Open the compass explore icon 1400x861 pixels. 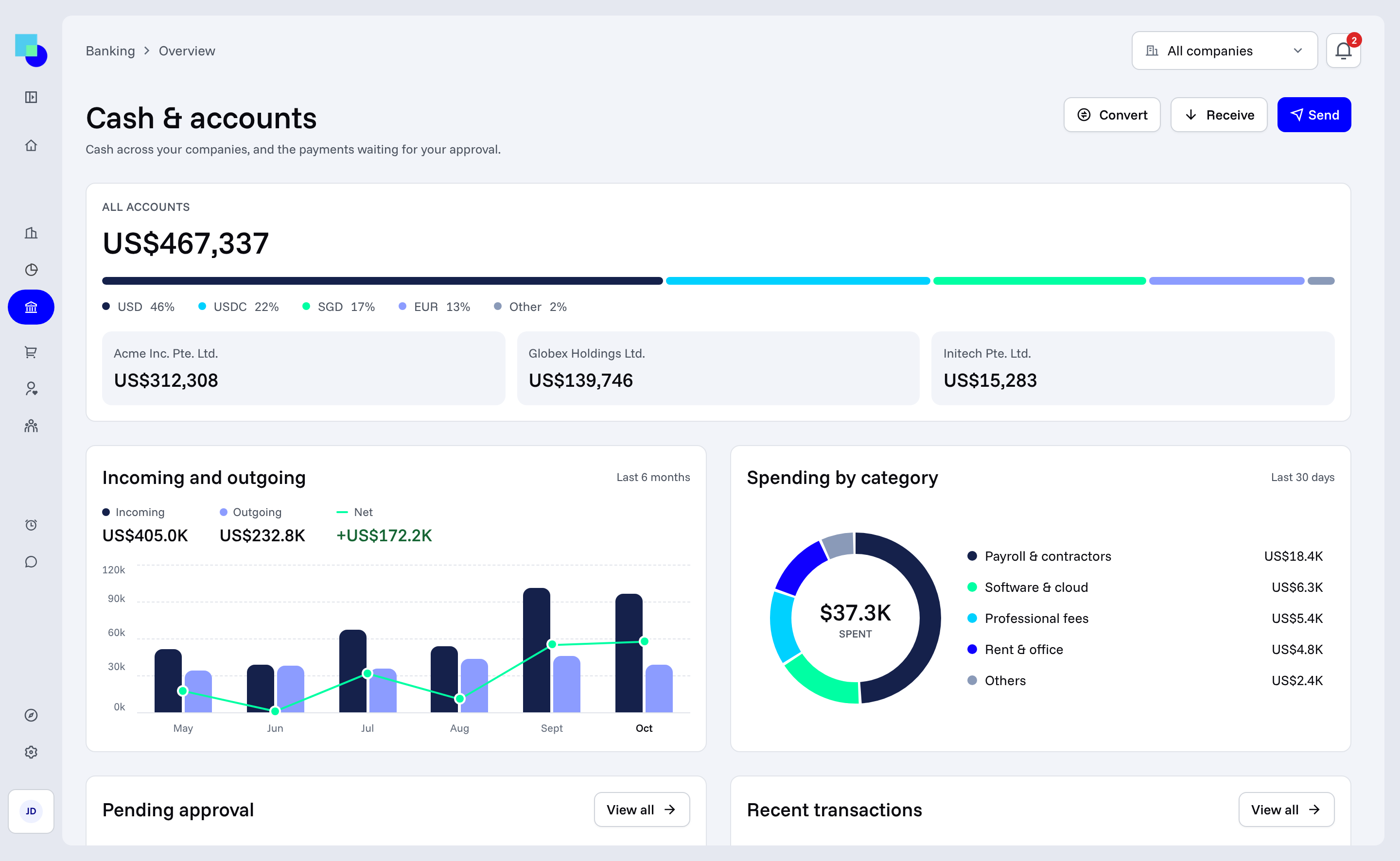31,715
